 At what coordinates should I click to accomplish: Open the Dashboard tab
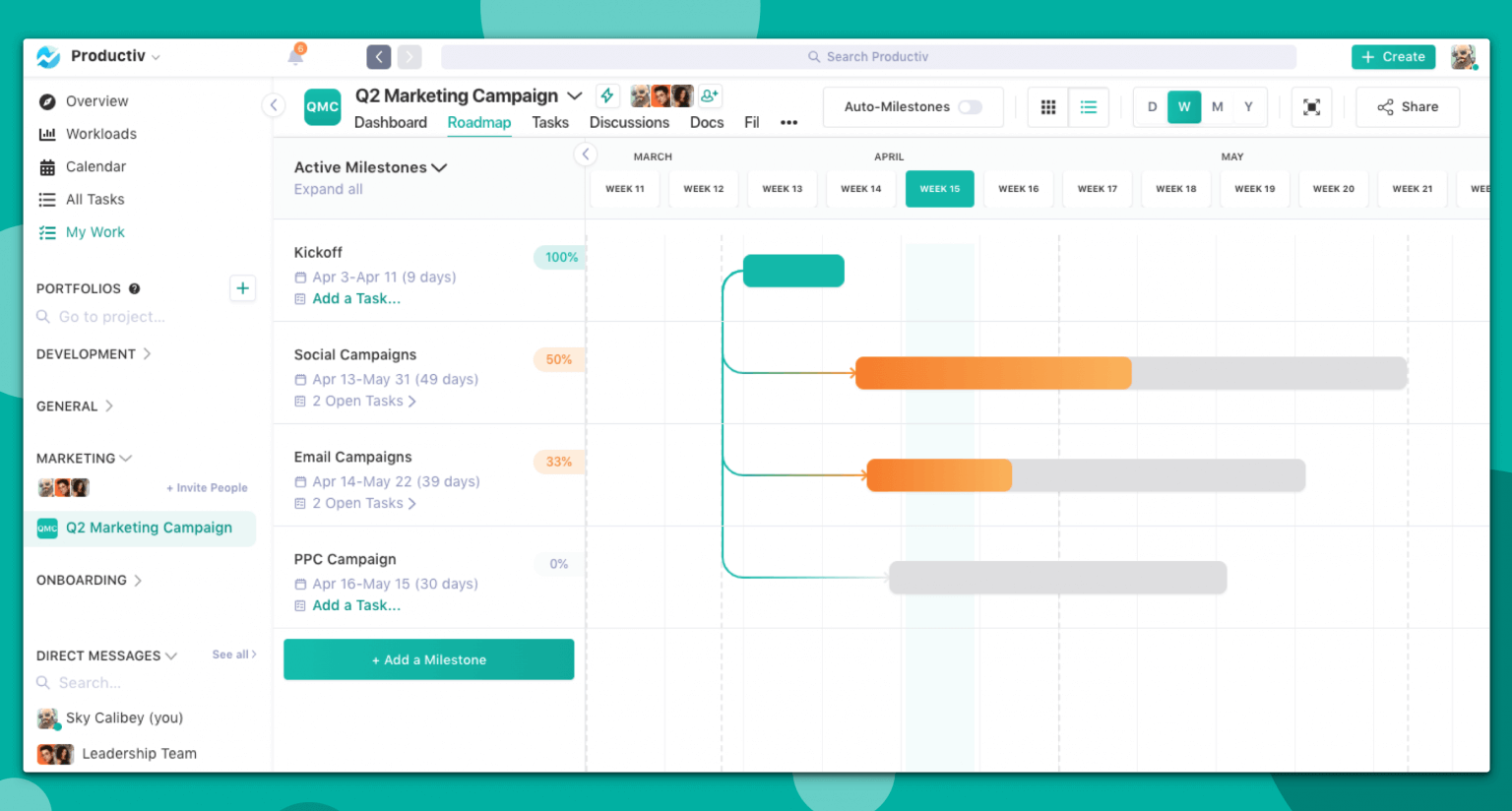tap(390, 122)
